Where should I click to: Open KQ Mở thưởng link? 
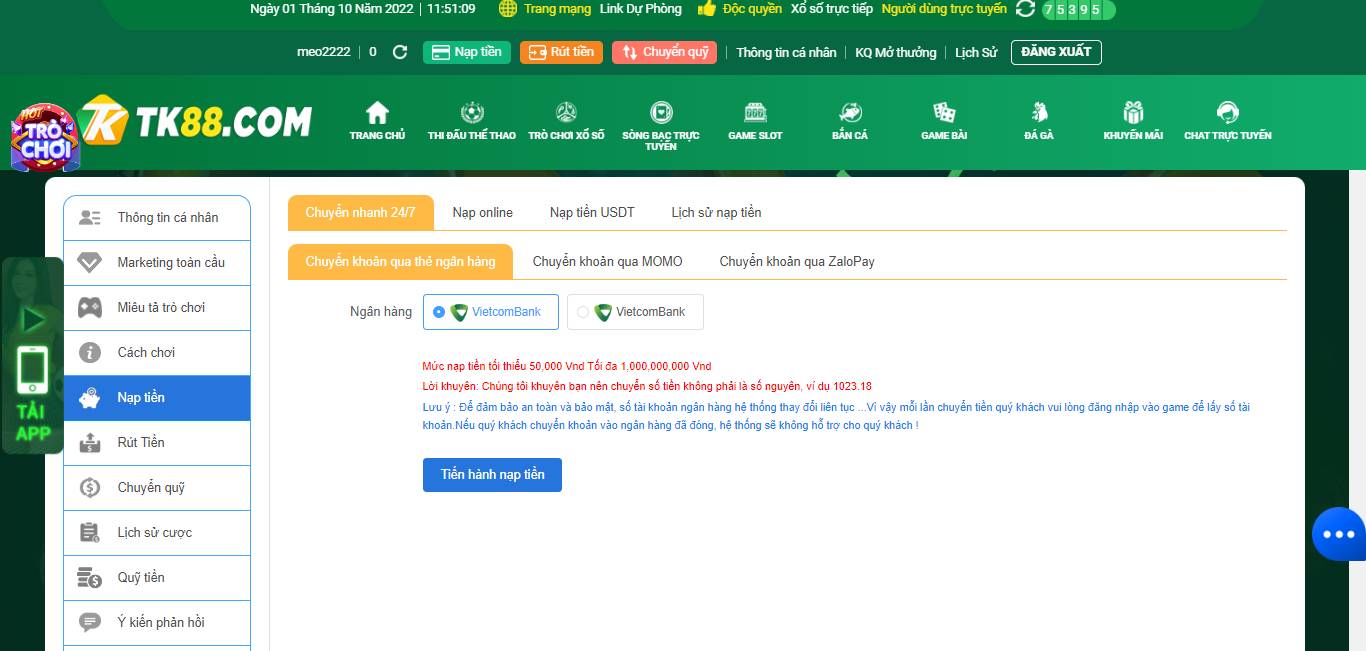click(896, 52)
